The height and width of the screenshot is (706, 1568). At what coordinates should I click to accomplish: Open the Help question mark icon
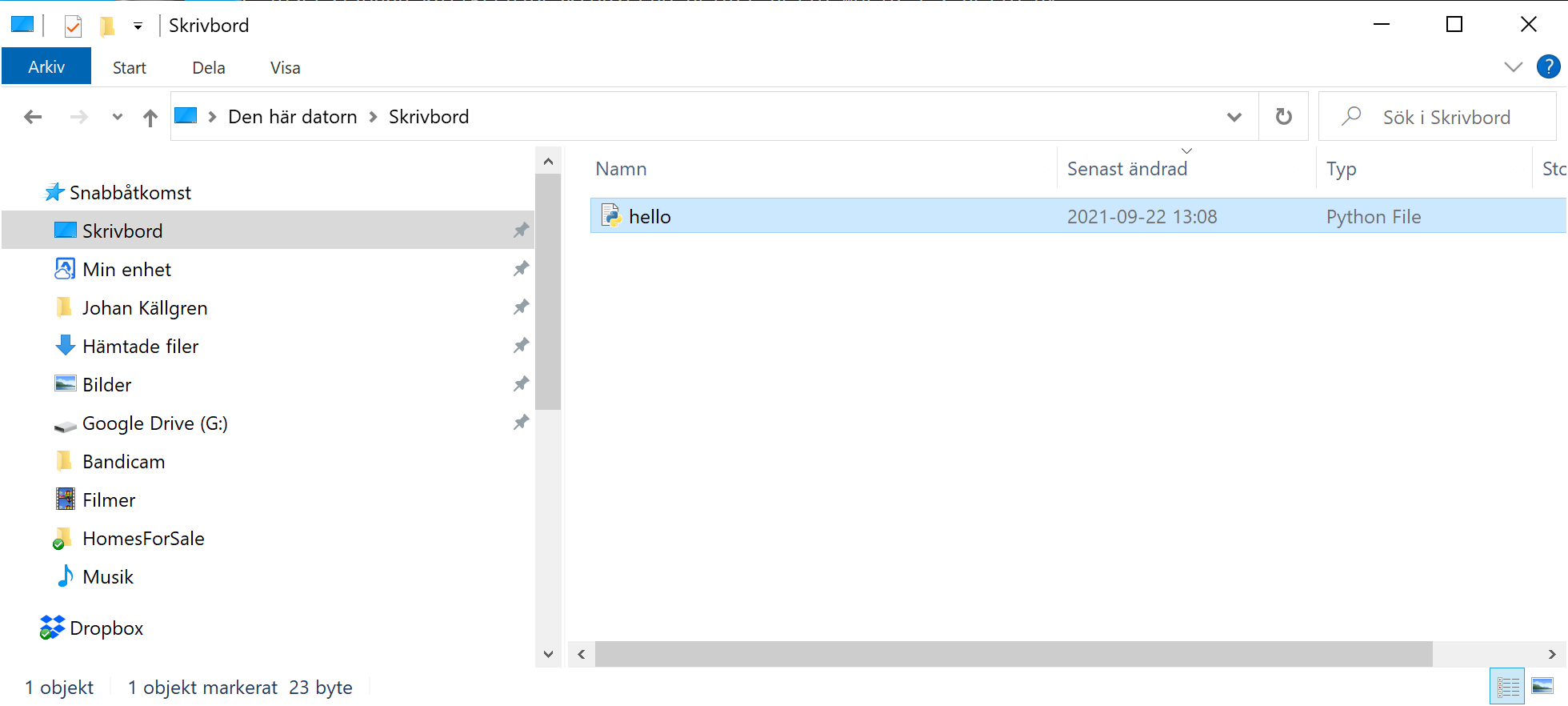click(1548, 67)
